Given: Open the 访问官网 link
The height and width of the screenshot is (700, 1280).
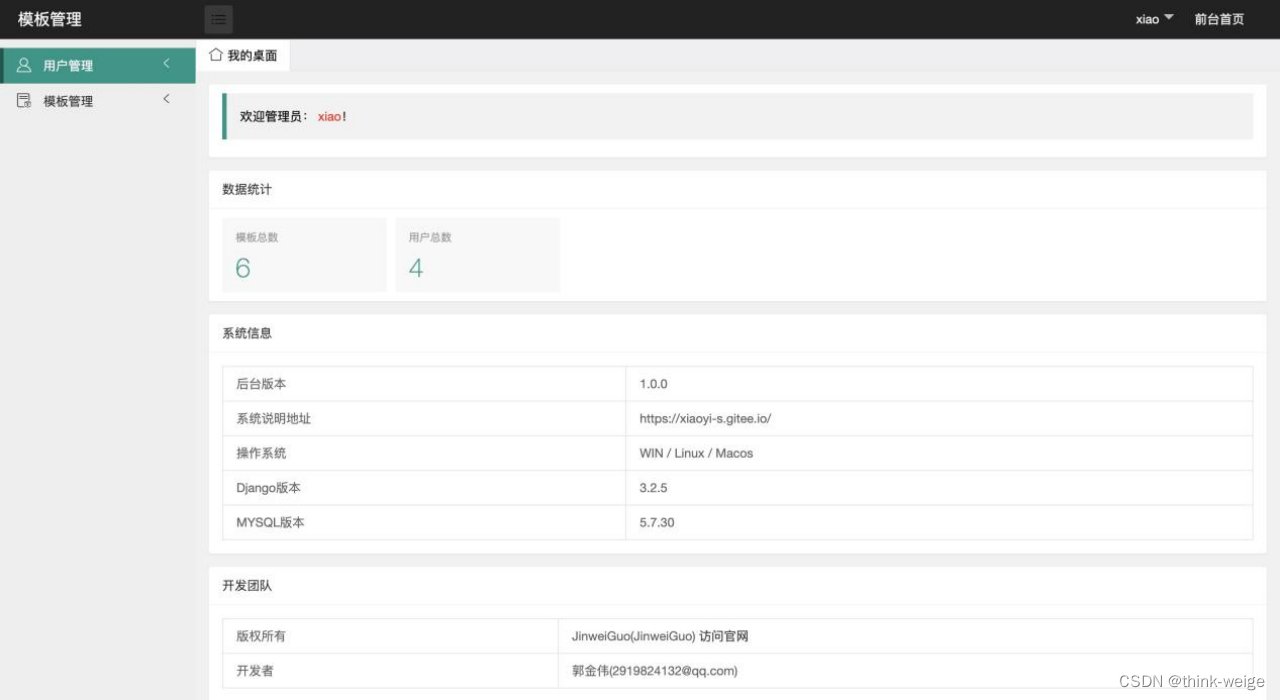Looking at the screenshot, I should point(724,636).
